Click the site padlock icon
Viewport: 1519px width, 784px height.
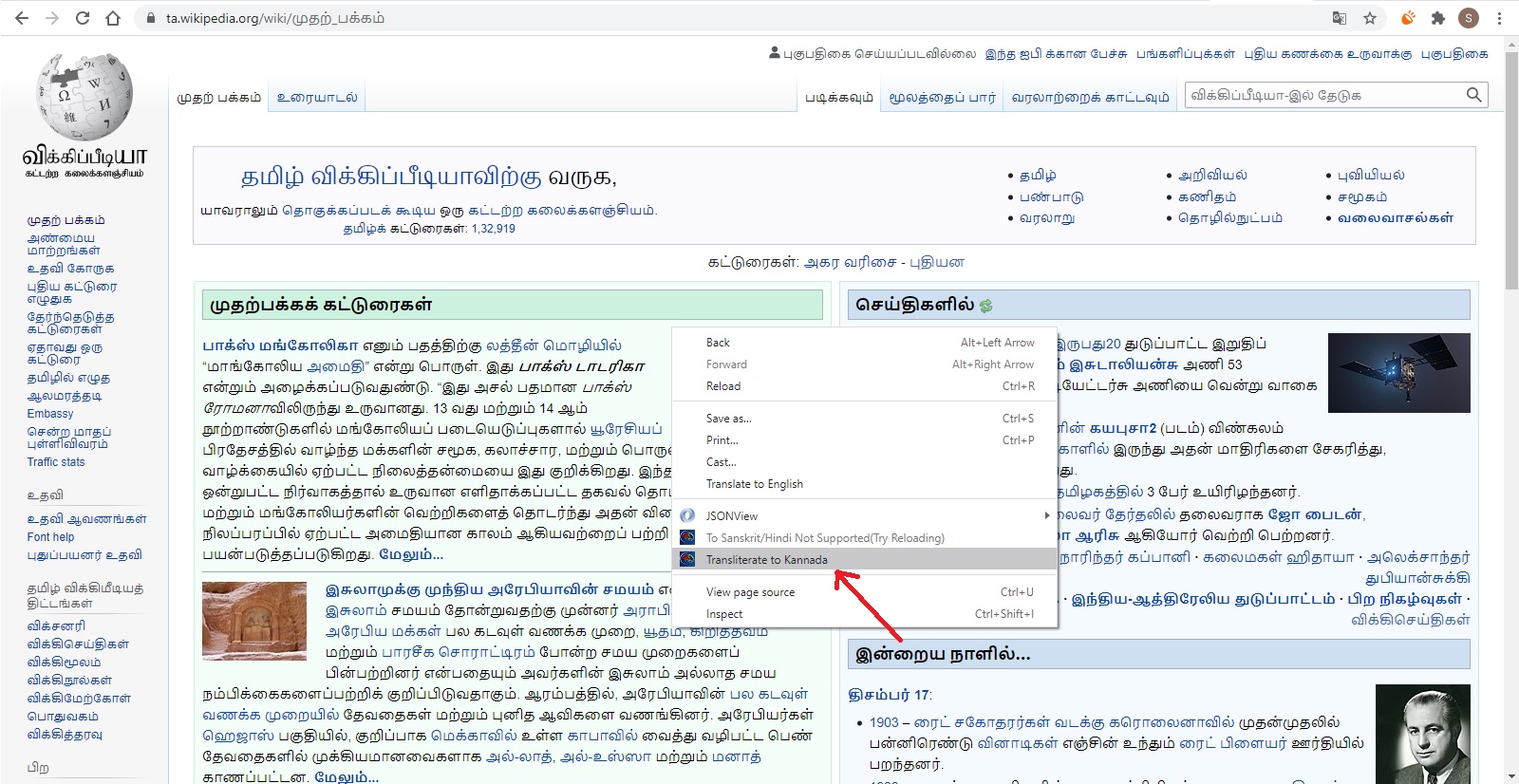[x=150, y=18]
